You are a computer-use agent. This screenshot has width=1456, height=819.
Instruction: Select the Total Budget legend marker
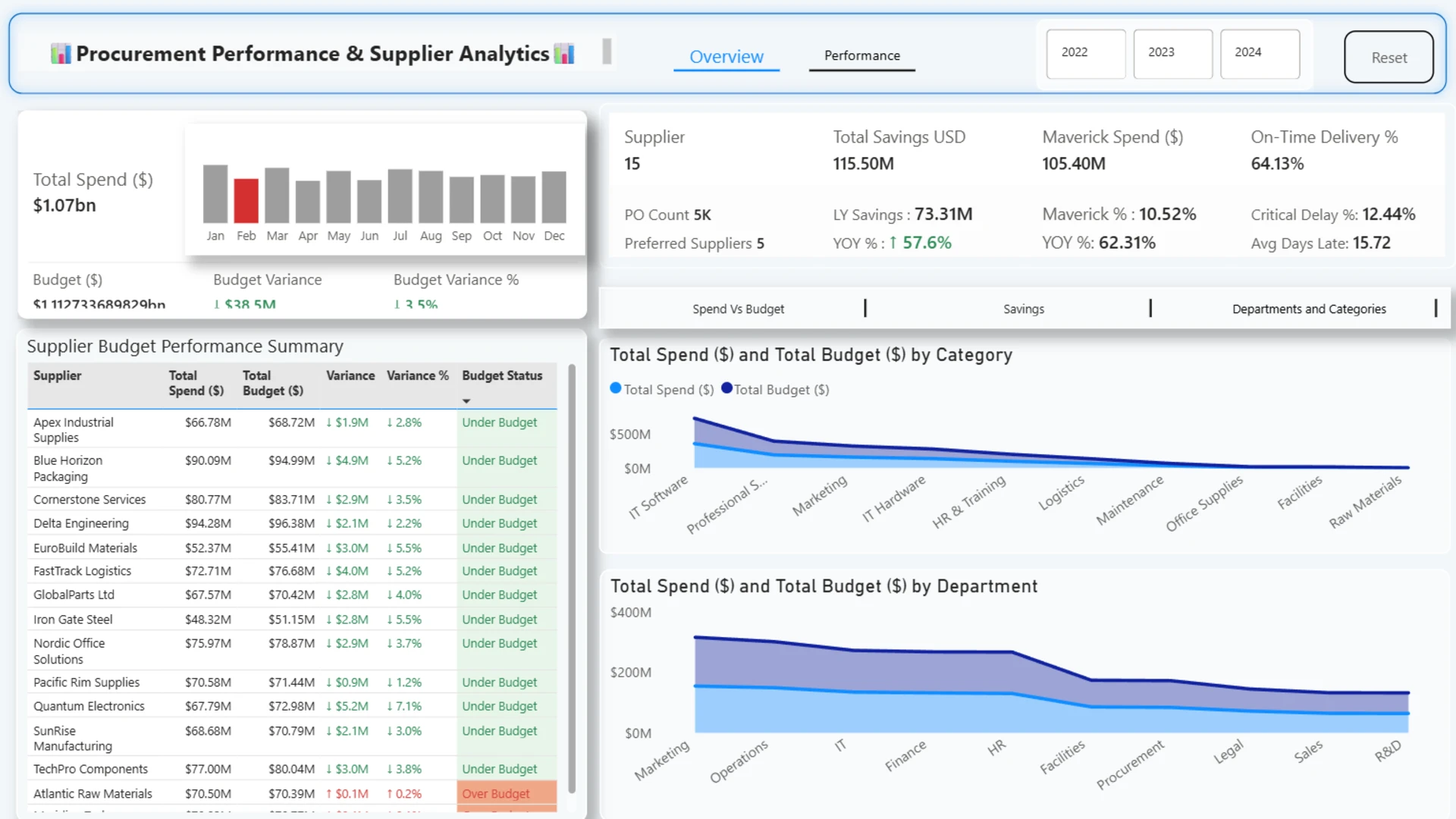click(726, 388)
